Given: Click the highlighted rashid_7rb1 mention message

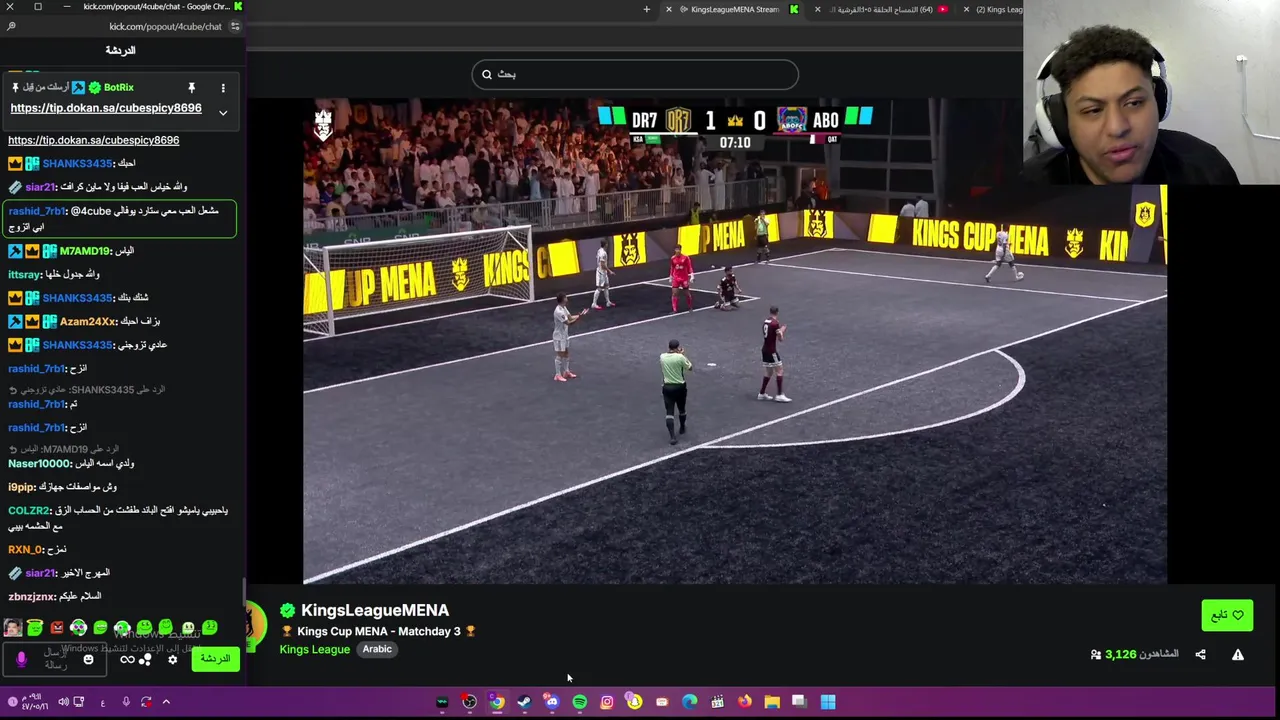Looking at the screenshot, I should click(120, 219).
